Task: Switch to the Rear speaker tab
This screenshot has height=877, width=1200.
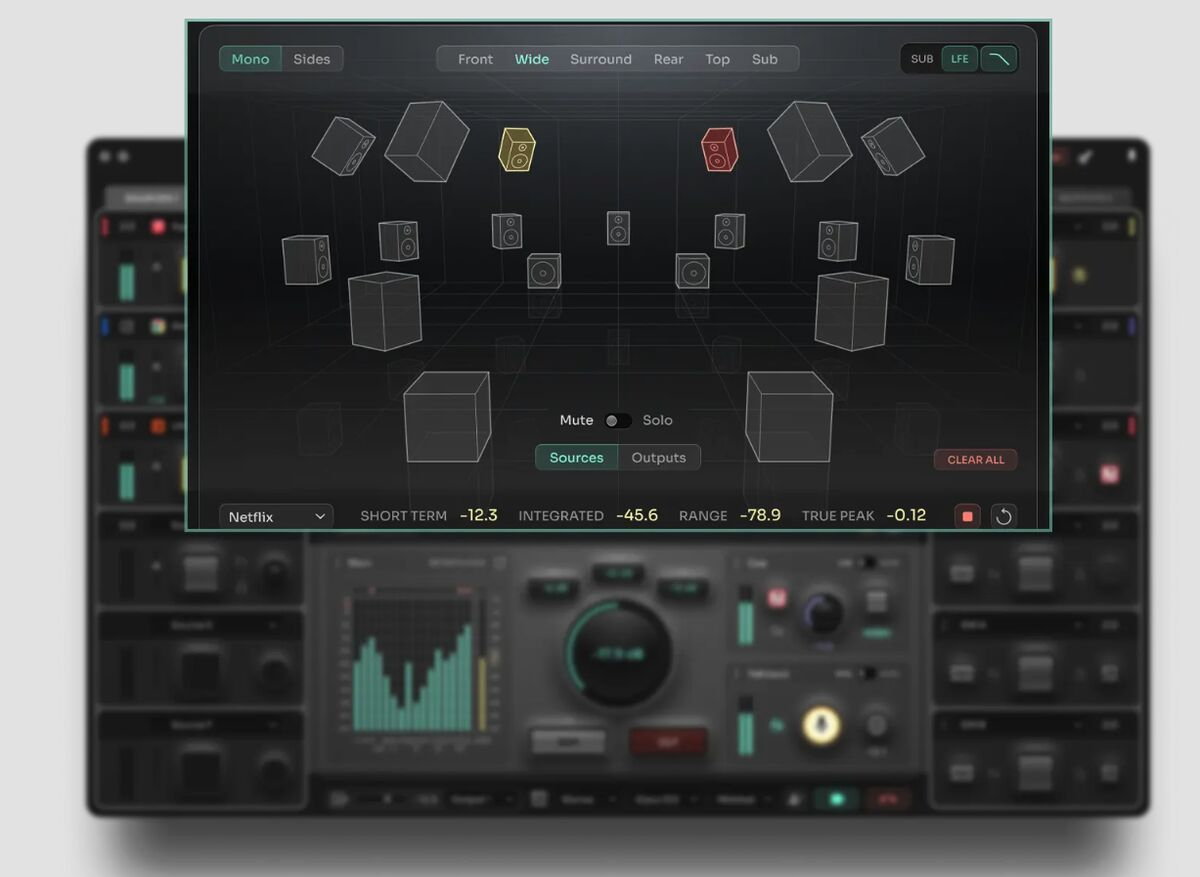Action: 668,59
